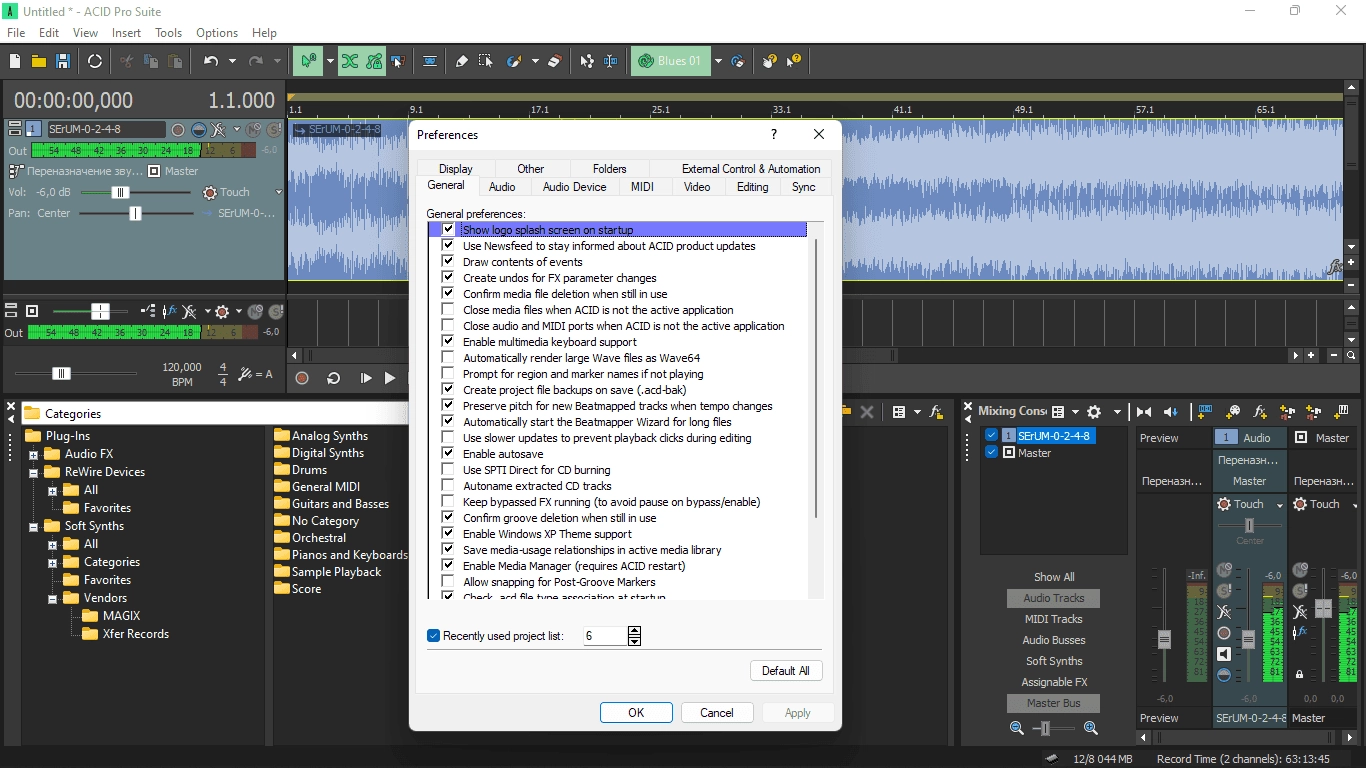Open the Groove Blues 01 dropdown arrow
Screen dimensions: 1366x768
point(718,61)
